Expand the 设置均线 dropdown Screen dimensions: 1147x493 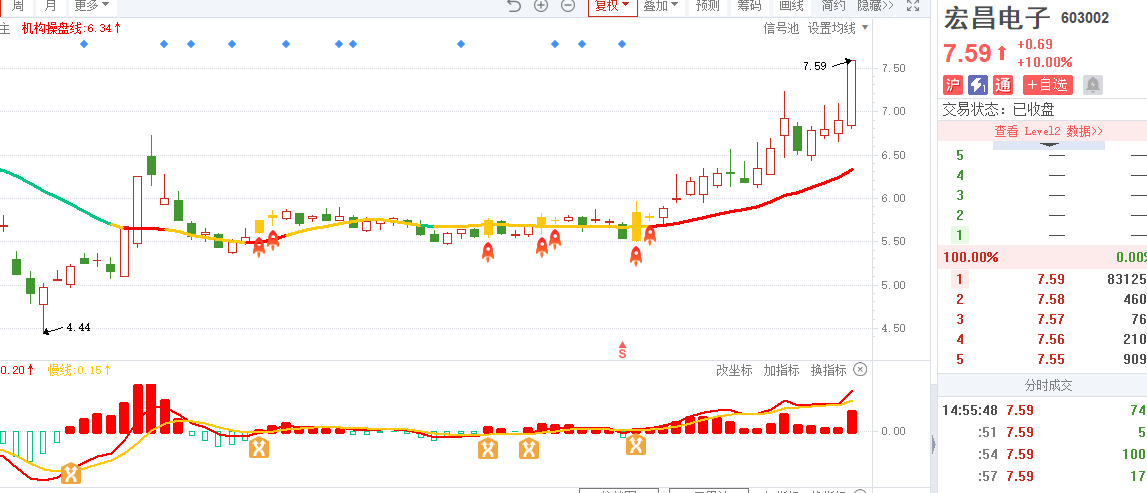[x=838, y=29]
